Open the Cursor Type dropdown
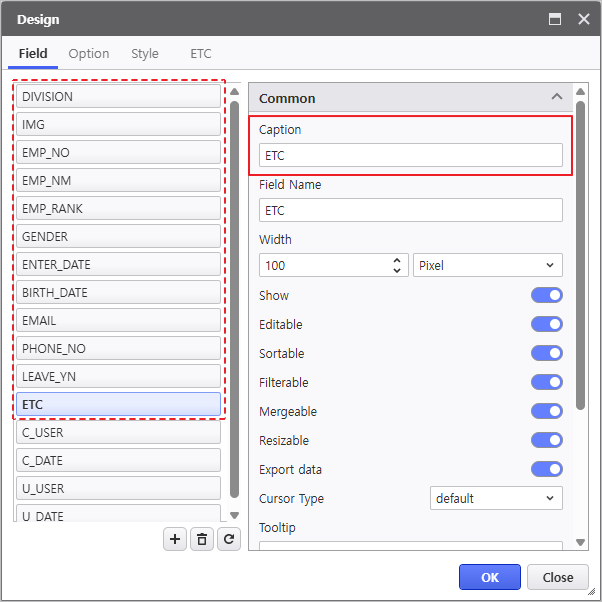 (x=496, y=498)
